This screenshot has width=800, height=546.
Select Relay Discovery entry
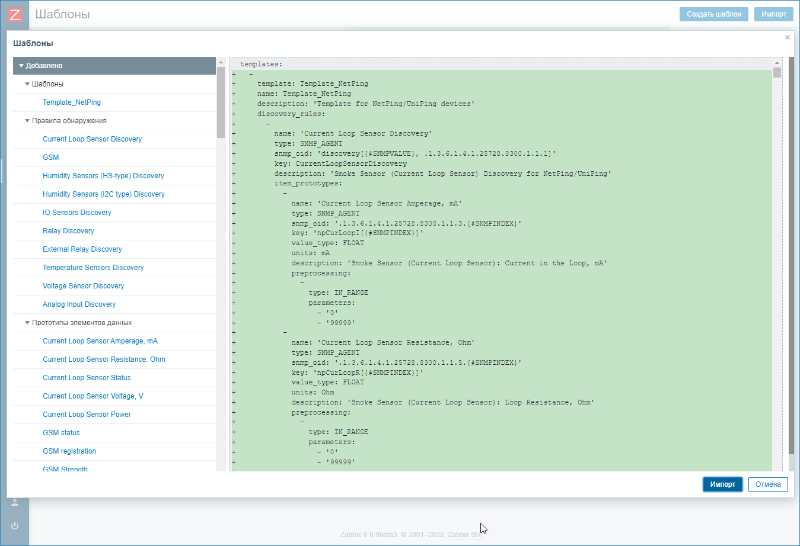[68, 231]
